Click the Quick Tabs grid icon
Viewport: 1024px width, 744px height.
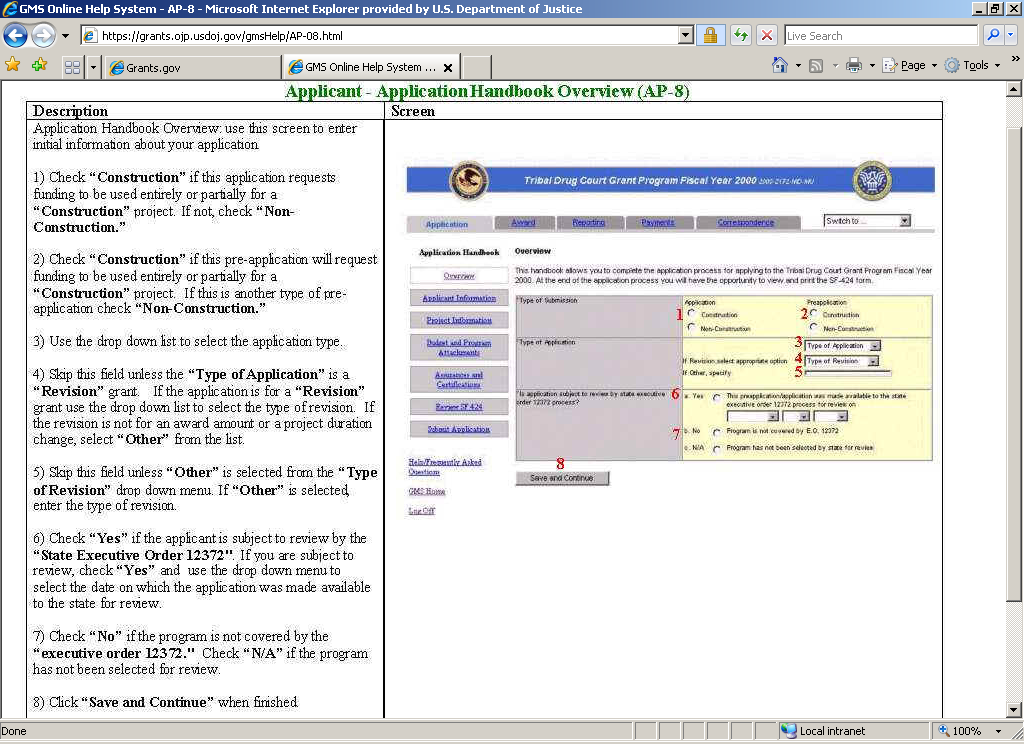coord(72,67)
